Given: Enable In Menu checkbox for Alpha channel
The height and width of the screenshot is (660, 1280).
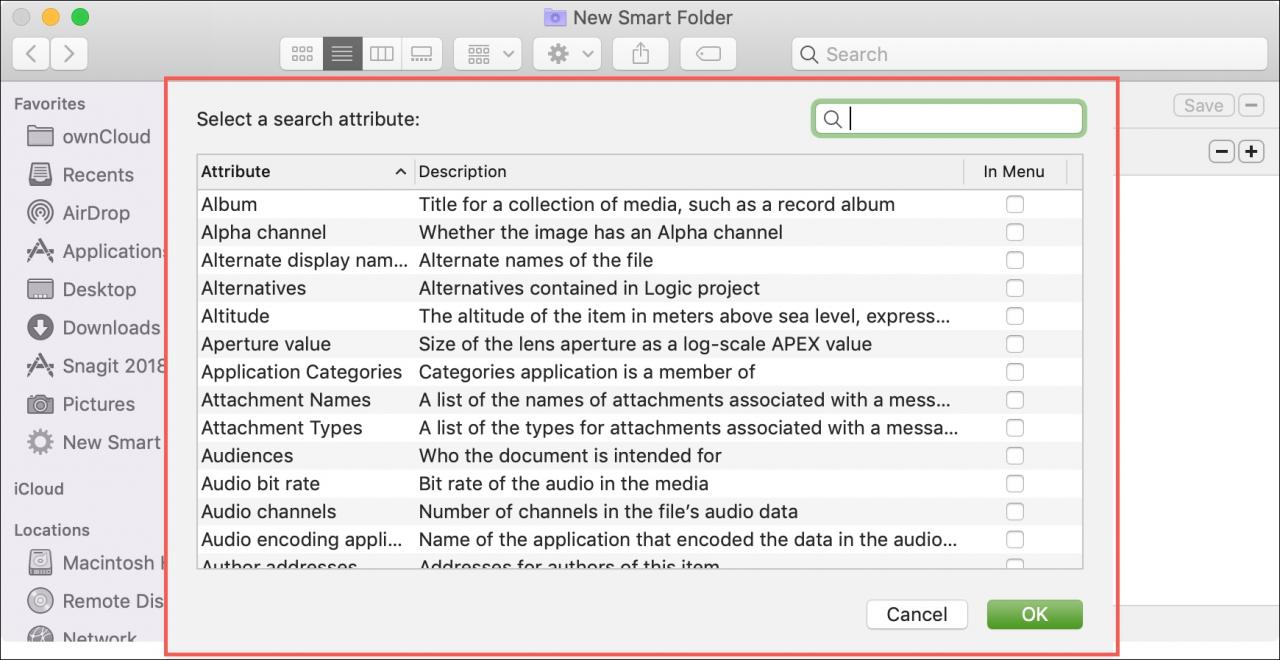Looking at the screenshot, I should click(1015, 232).
